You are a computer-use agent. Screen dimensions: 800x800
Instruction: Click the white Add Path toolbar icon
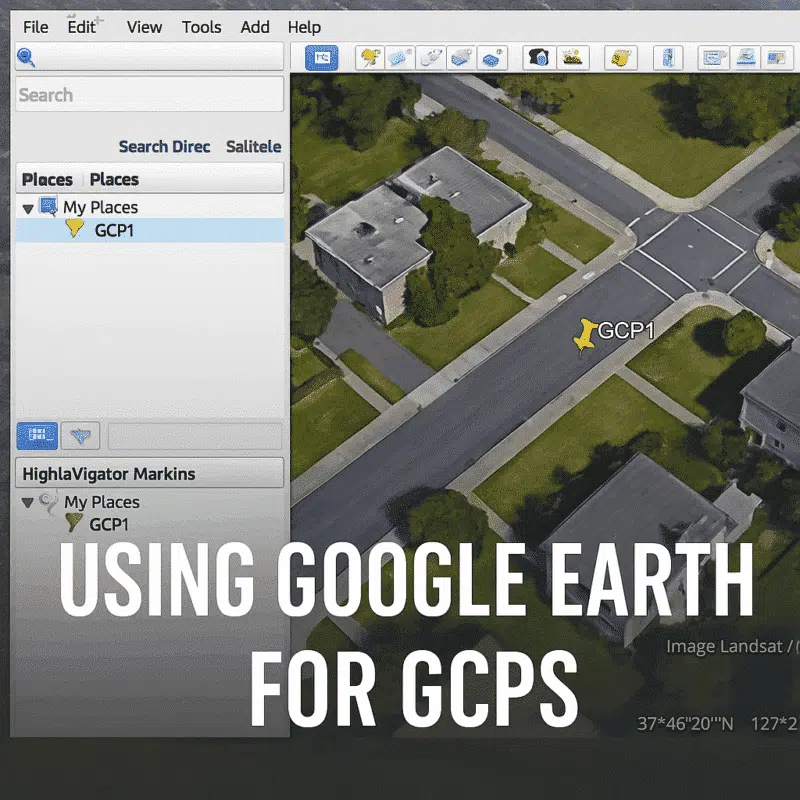coord(431,58)
